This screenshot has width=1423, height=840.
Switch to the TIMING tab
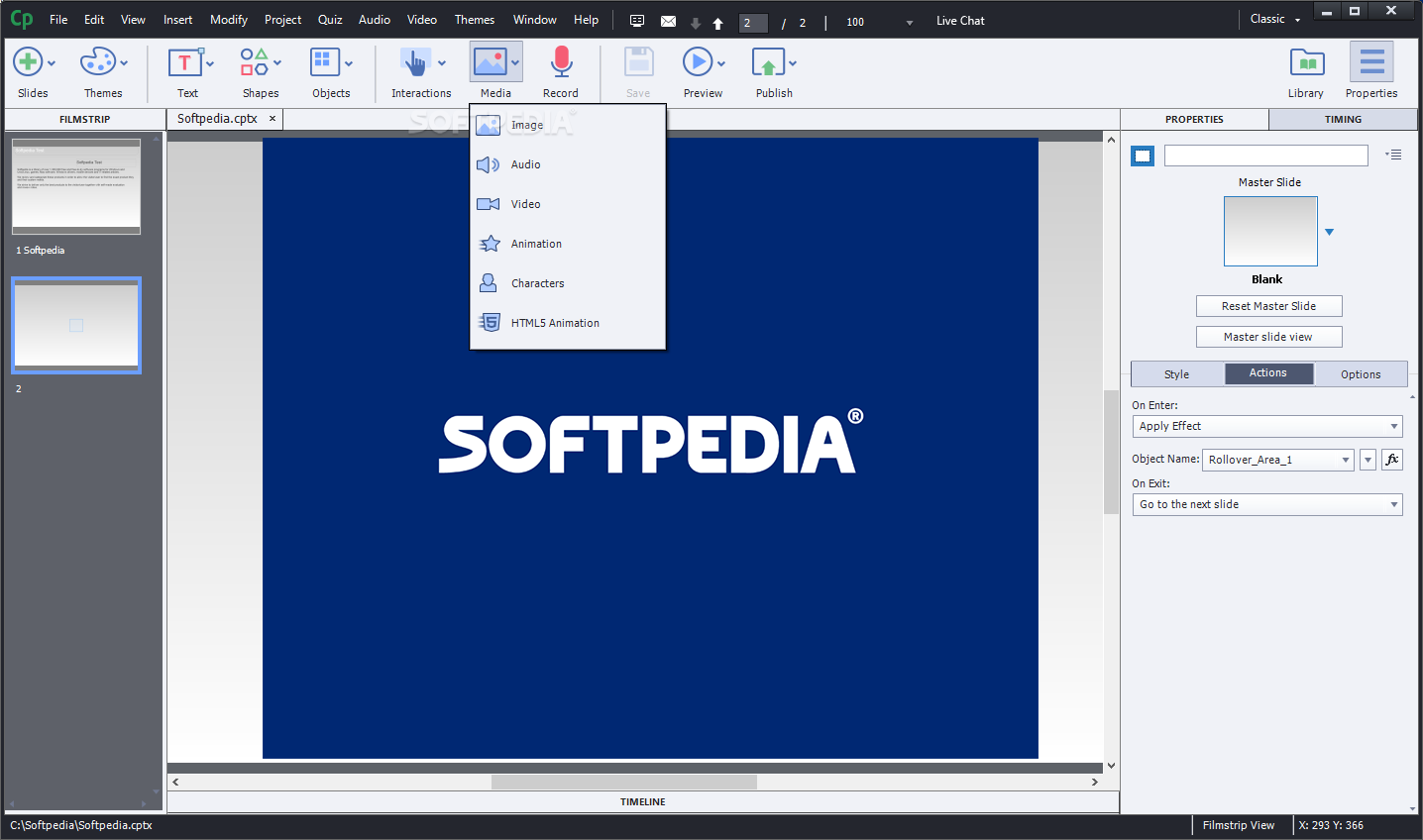point(1343,119)
